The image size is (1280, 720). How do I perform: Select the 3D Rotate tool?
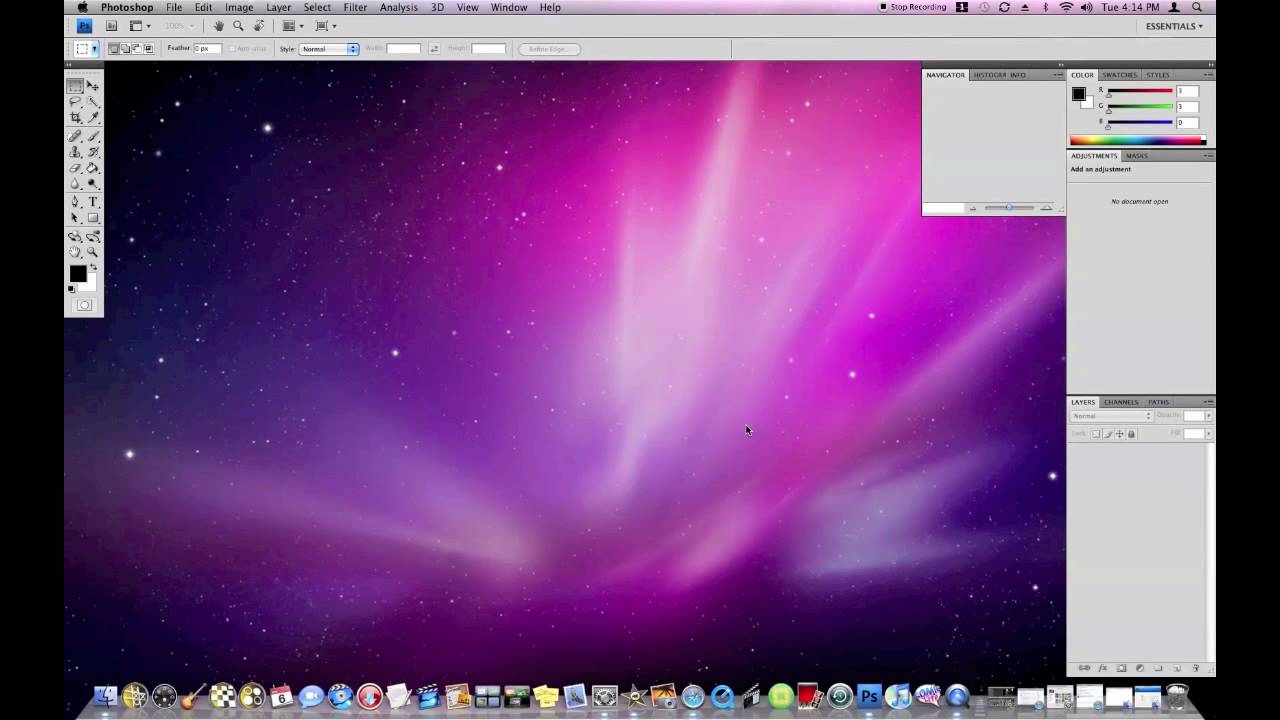[75, 236]
